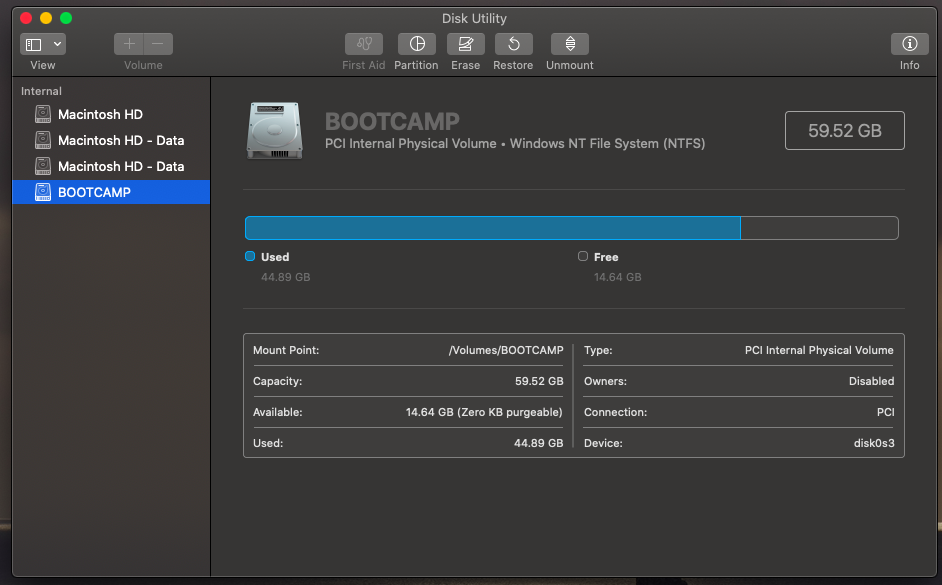Click the remove volume minus button
942x585 pixels.
pyautogui.click(x=158, y=44)
